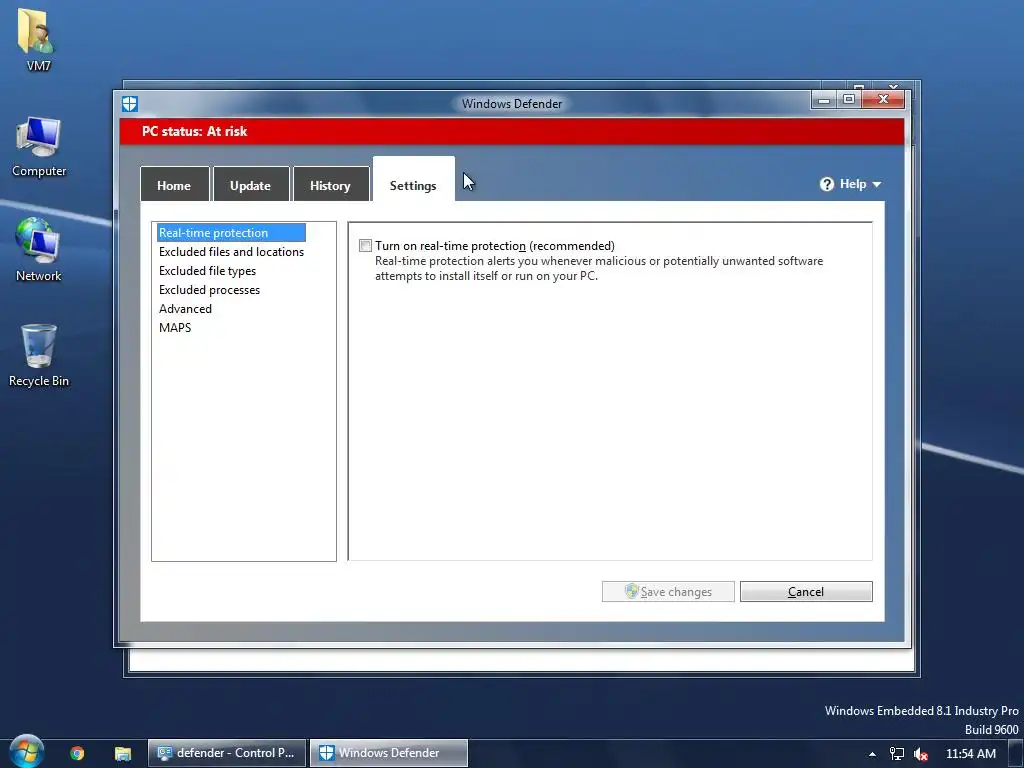Launch Chrome from the taskbar
The height and width of the screenshot is (768, 1024).
pyautogui.click(x=77, y=753)
